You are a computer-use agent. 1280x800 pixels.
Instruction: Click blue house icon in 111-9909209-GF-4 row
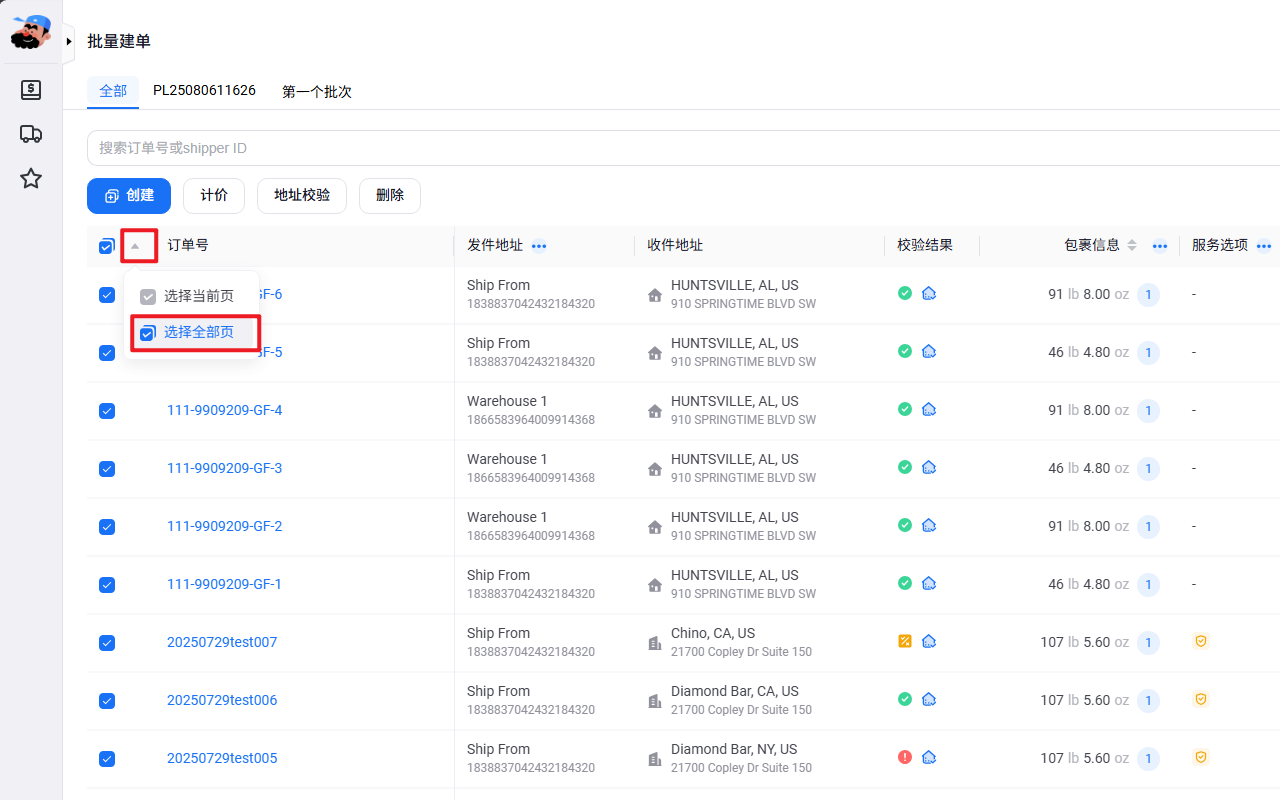coord(928,409)
